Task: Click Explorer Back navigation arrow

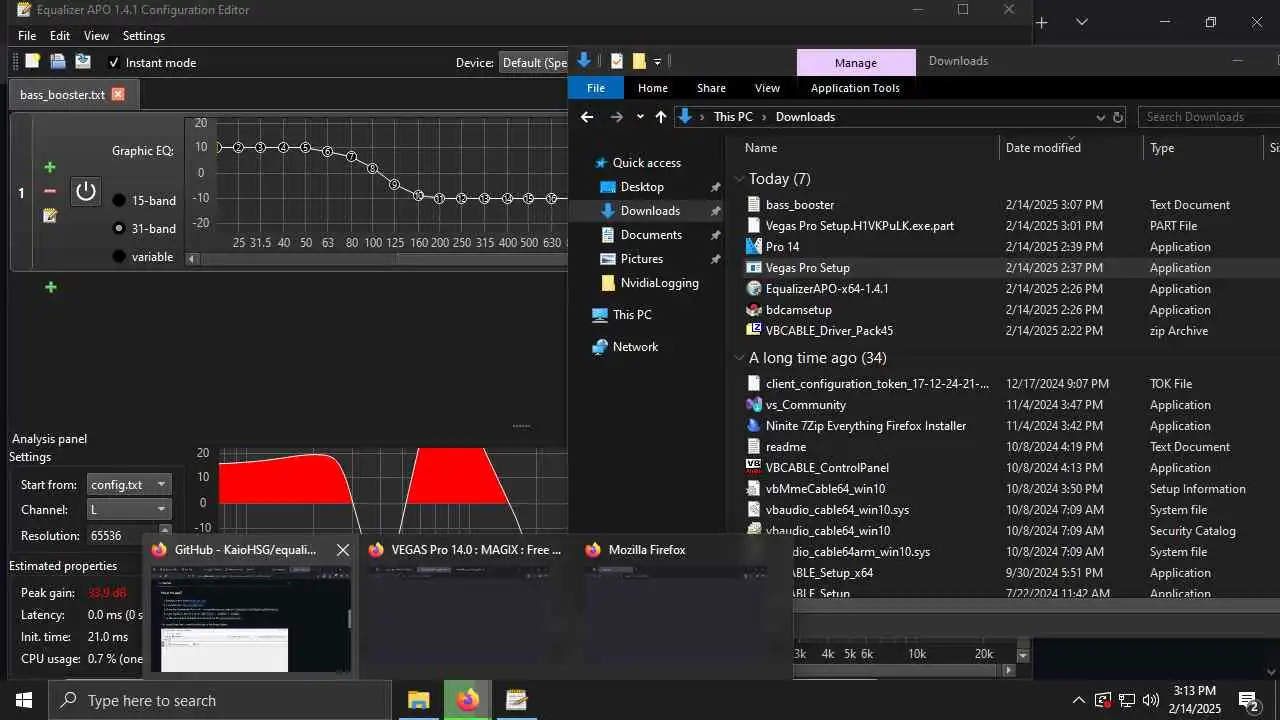Action: click(587, 117)
